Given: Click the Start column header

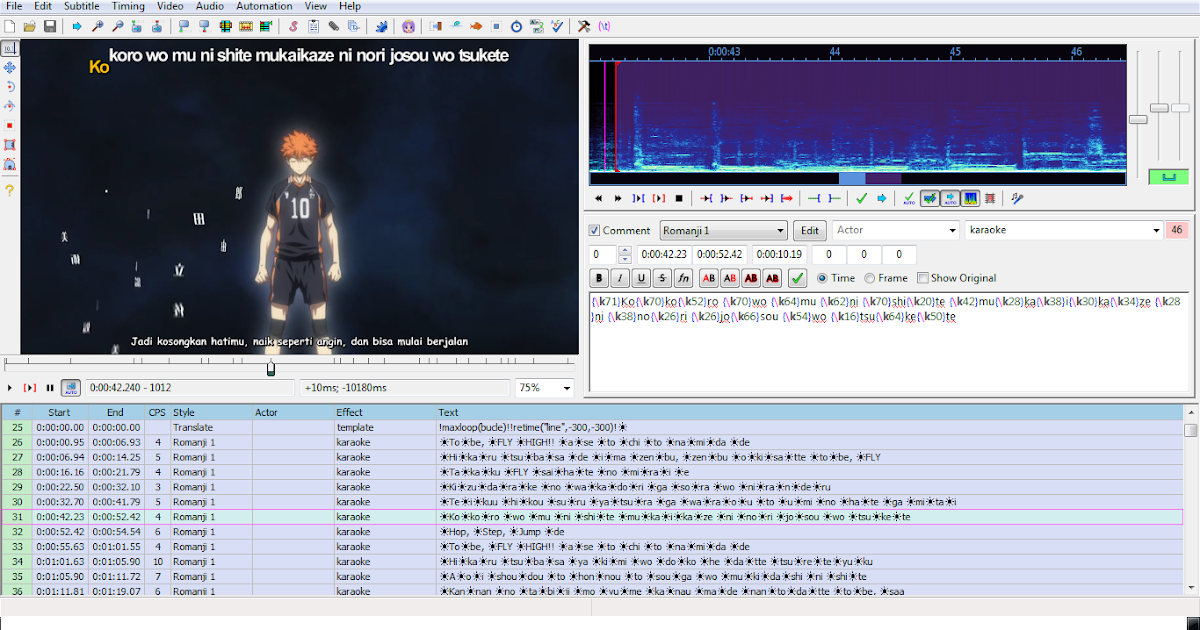Looking at the screenshot, I should (x=60, y=412).
